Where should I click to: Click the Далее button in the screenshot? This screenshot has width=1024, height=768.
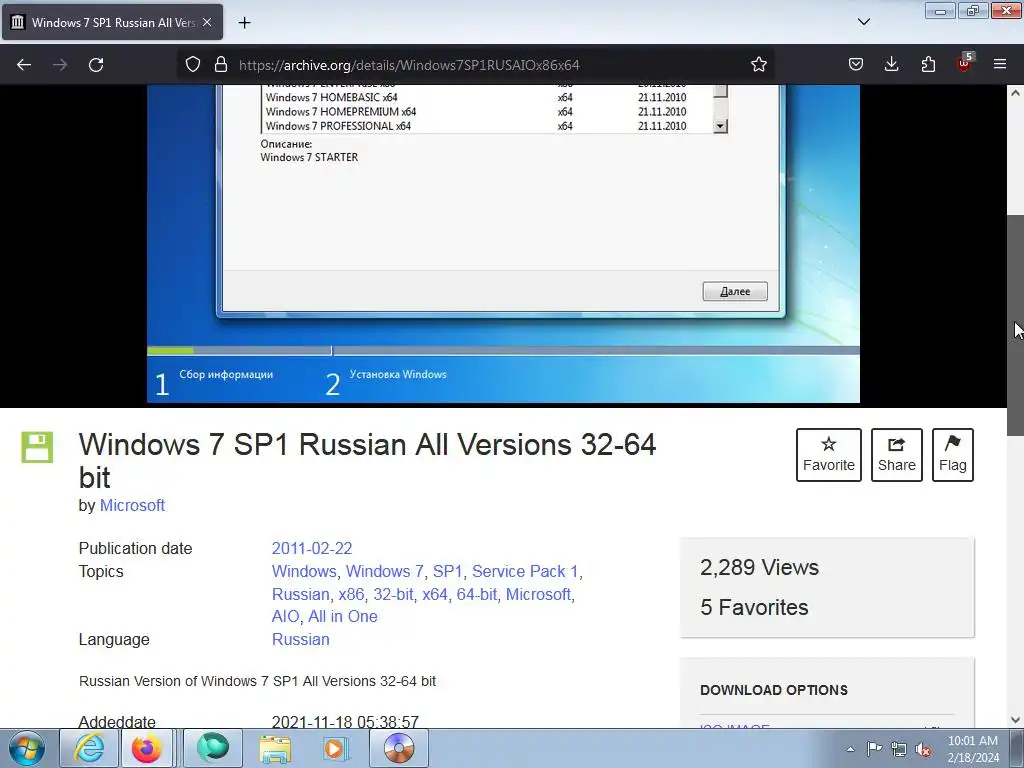pyautogui.click(x=735, y=291)
